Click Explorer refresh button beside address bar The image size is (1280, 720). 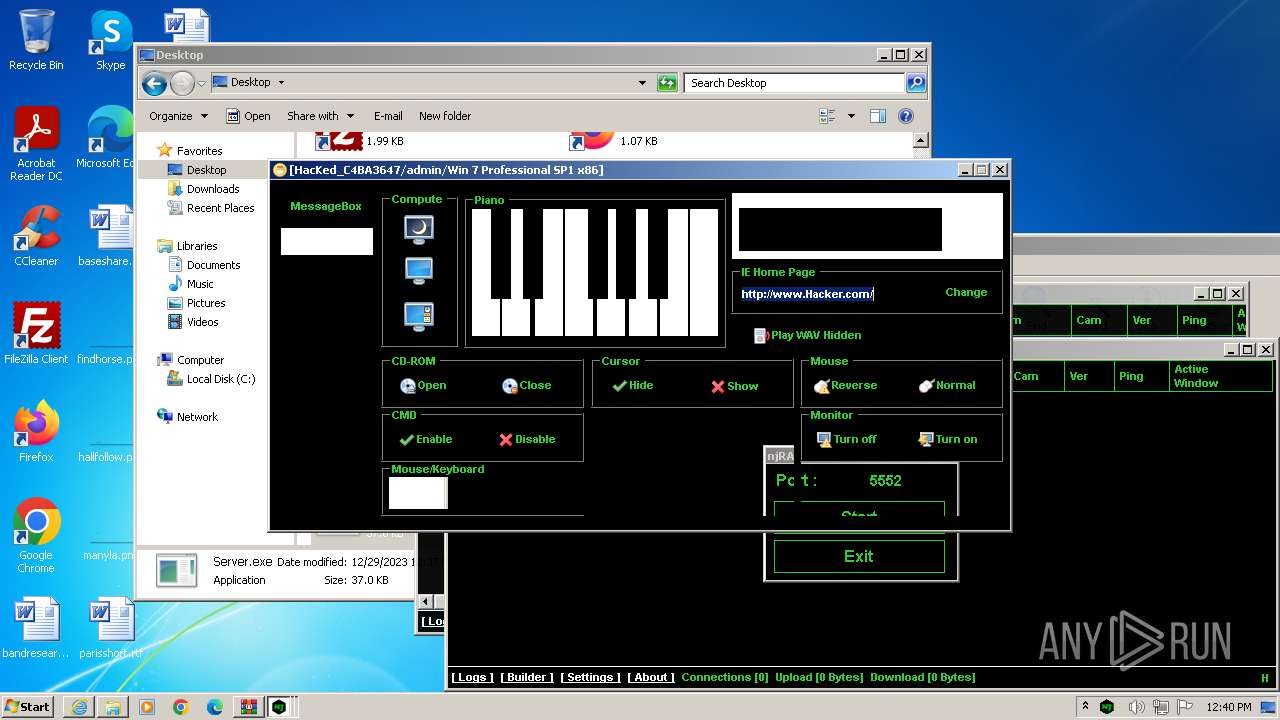pyautogui.click(x=667, y=83)
